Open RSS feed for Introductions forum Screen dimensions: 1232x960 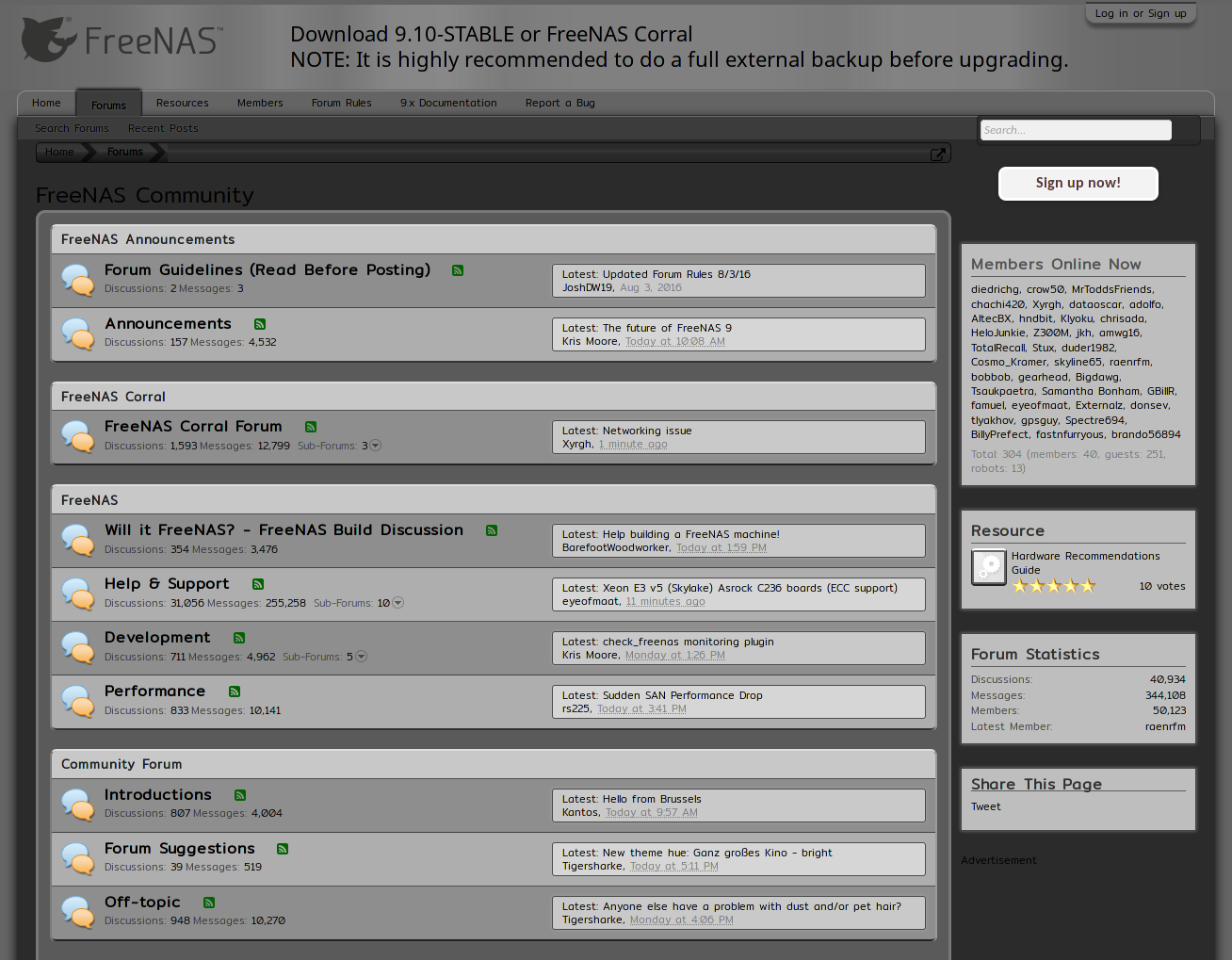(x=240, y=795)
